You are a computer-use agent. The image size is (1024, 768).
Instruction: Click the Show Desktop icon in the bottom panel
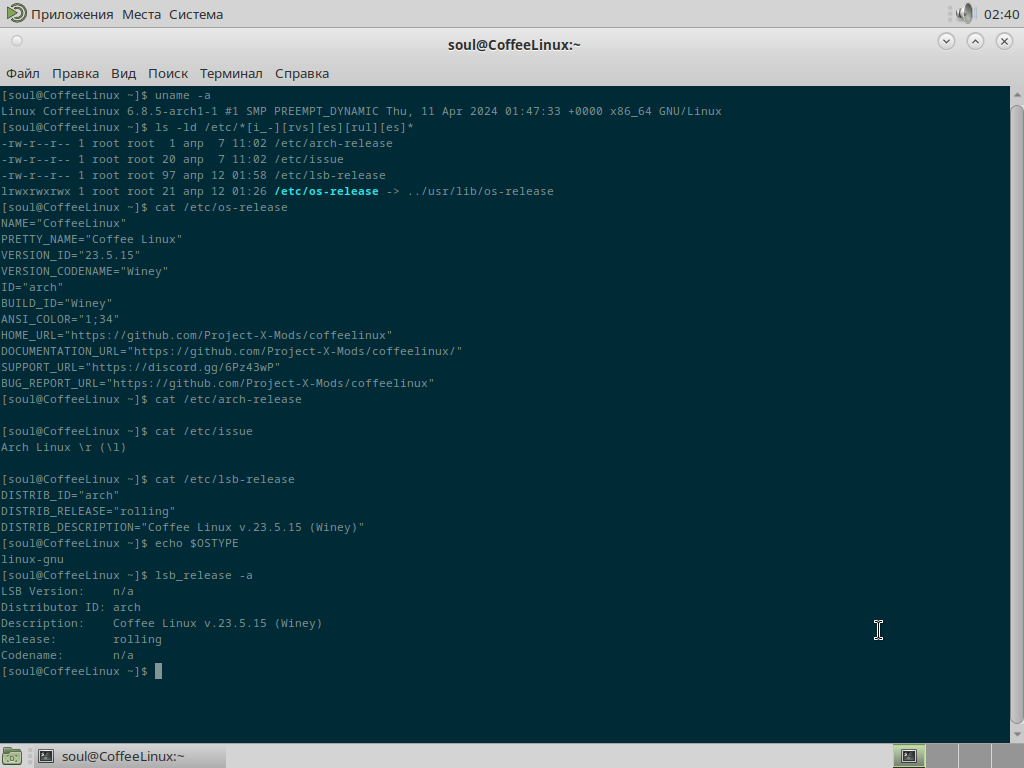(12, 756)
